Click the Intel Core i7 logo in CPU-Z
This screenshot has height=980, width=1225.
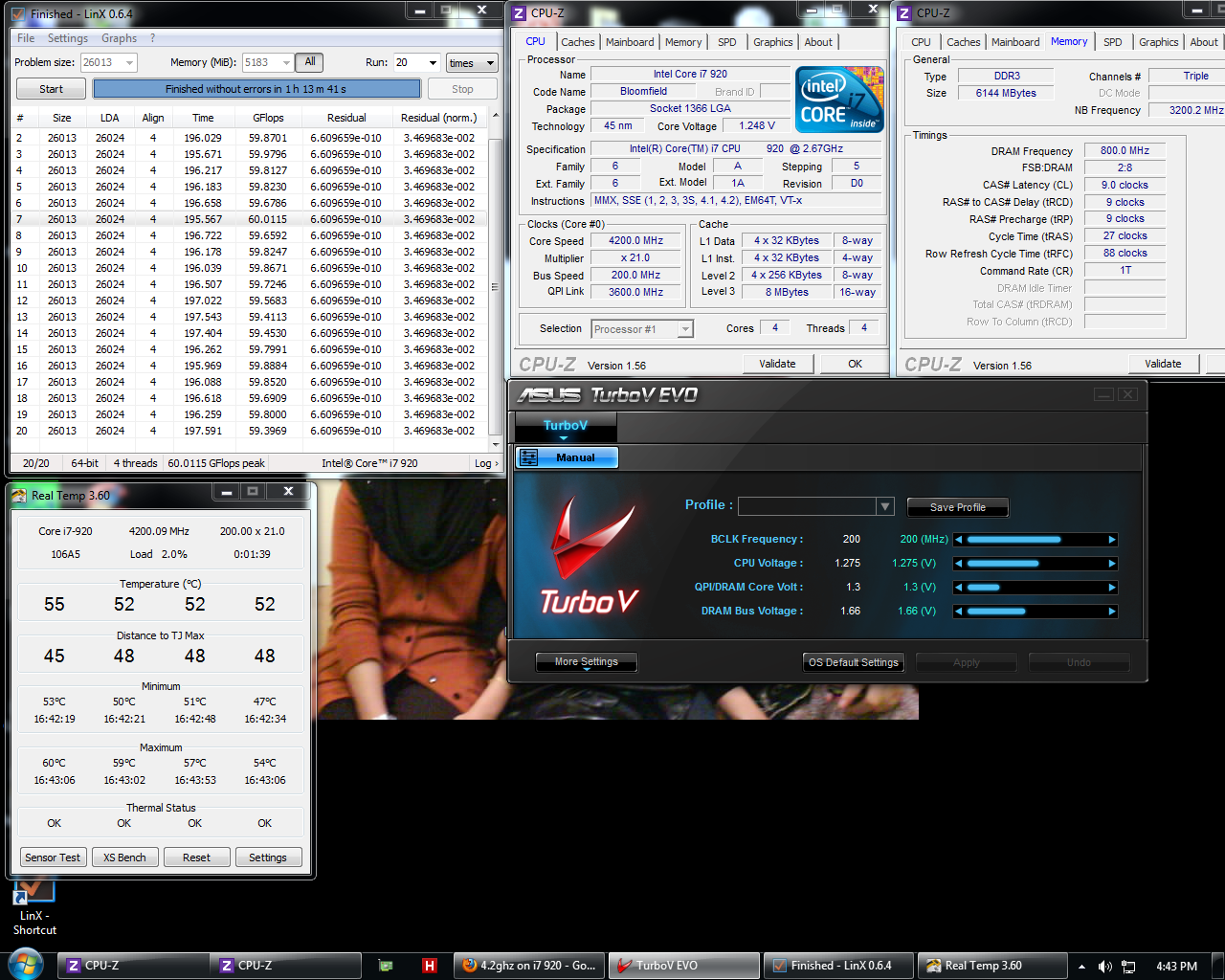pyautogui.click(x=839, y=100)
